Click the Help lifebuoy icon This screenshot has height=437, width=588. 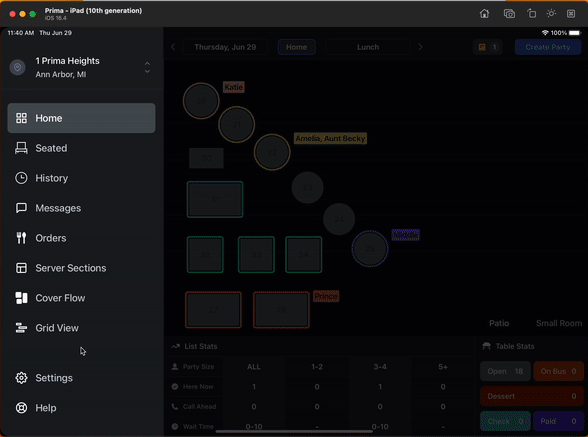coord(21,408)
